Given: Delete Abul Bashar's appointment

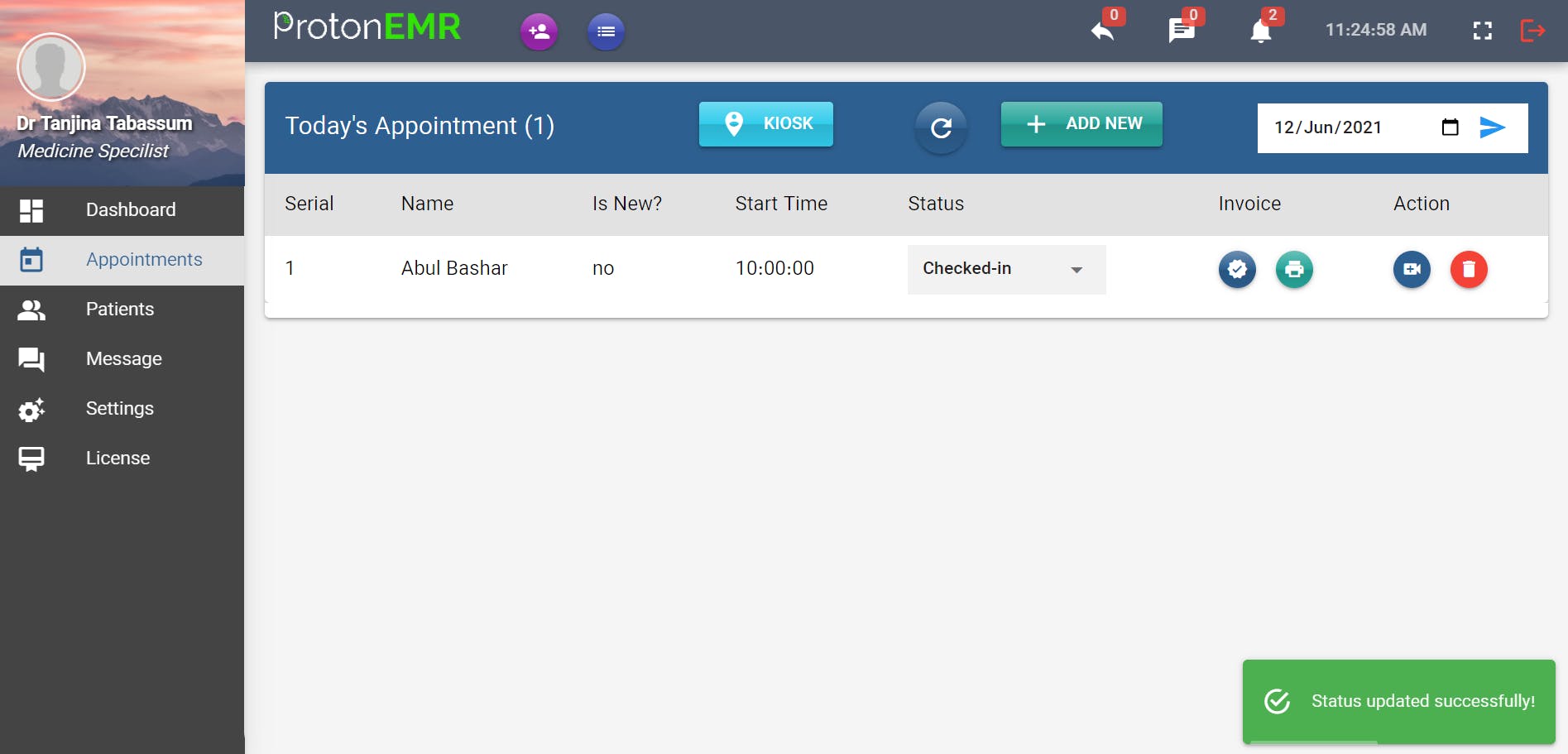Looking at the screenshot, I should 1469,269.
